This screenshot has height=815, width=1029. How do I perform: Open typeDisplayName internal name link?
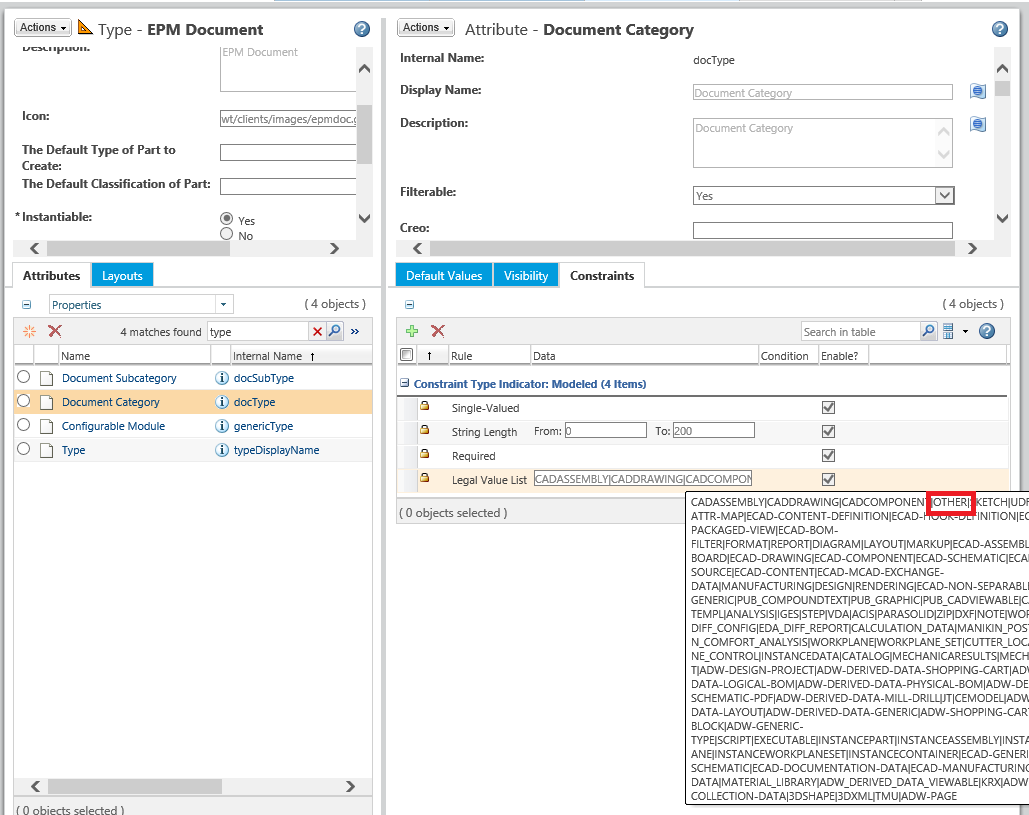point(276,450)
